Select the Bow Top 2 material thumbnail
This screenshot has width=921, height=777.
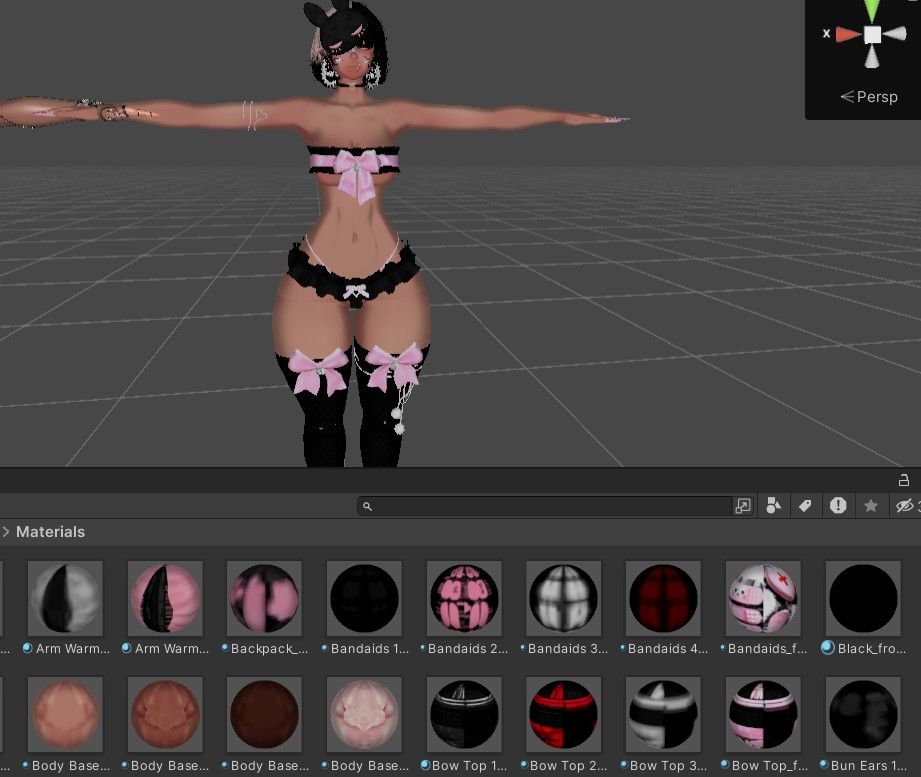(x=563, y=714)
